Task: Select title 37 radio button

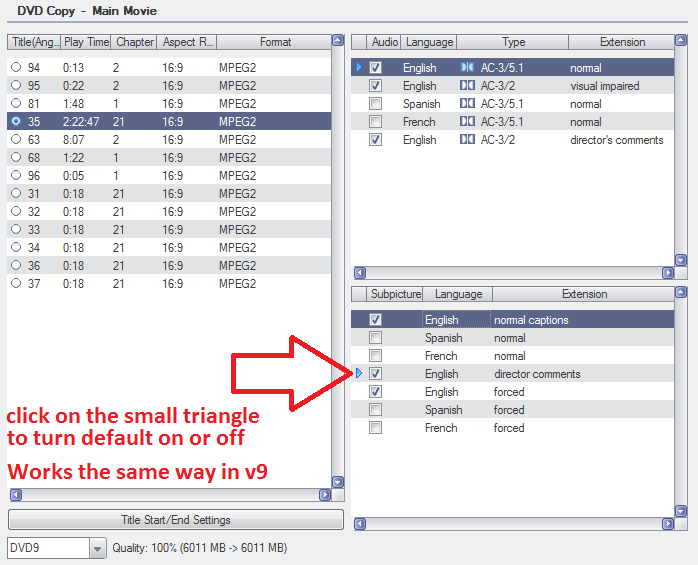Action: pos(16,283)
